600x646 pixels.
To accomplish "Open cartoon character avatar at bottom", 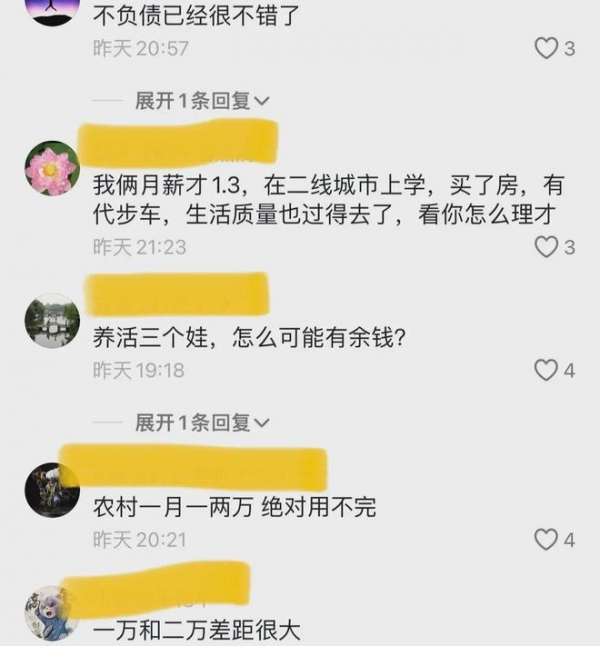I will tap(52, 613).
